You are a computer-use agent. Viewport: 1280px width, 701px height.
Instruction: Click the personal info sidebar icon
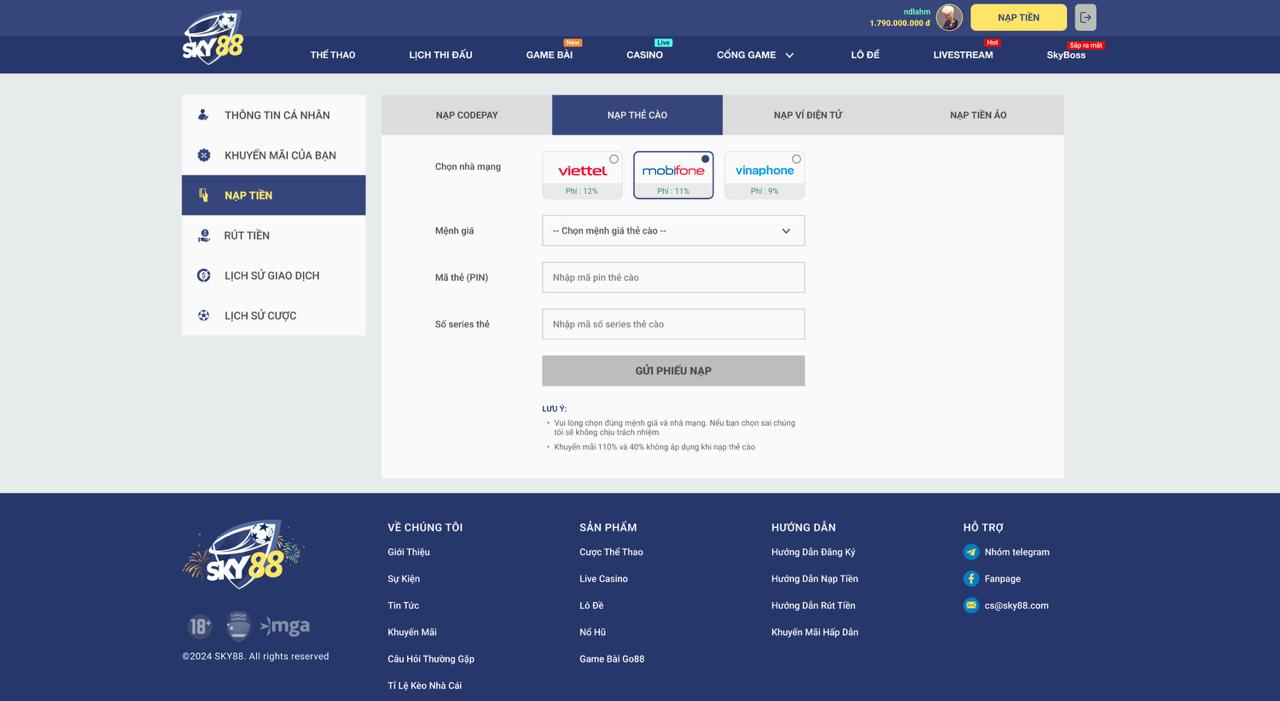click(x=203, y=115)
